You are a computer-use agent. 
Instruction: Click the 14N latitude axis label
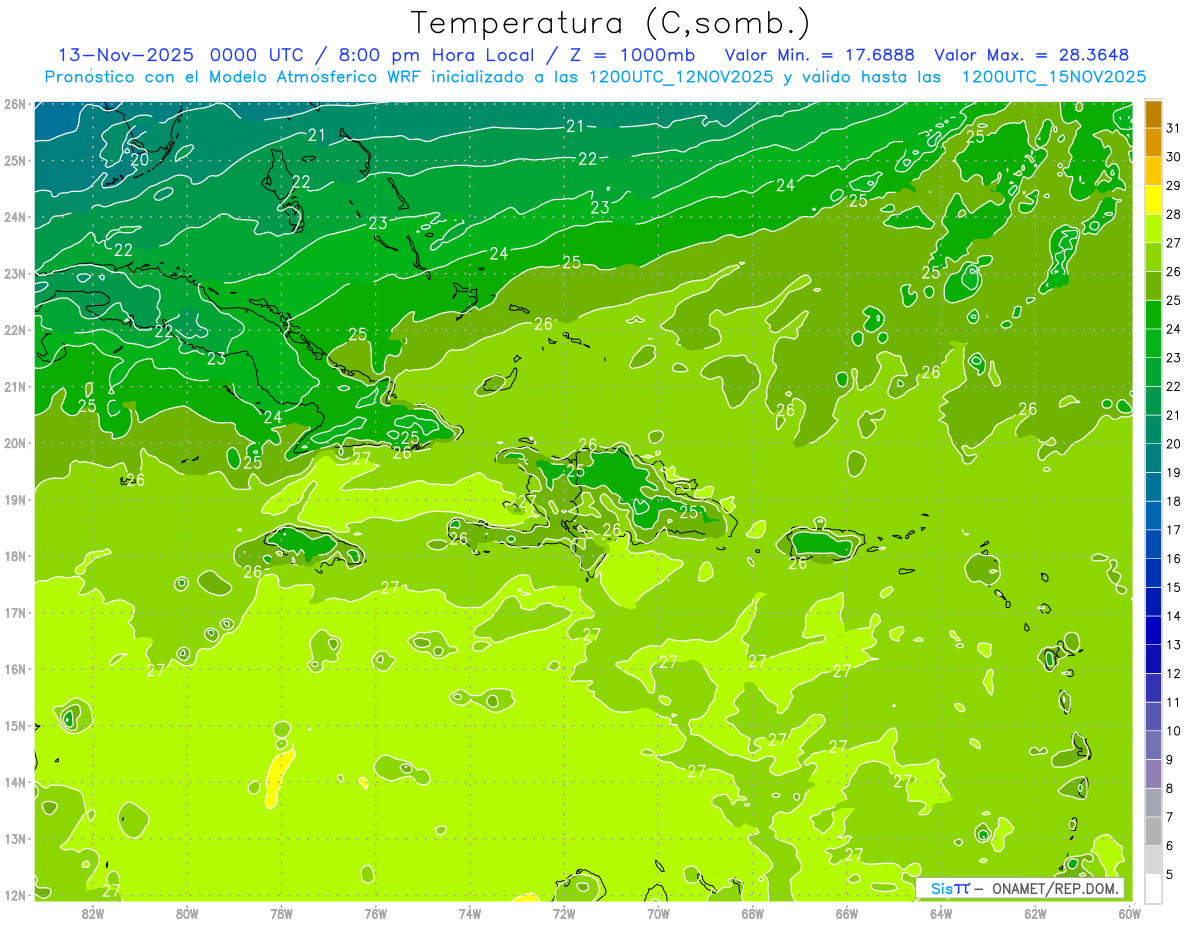pyautogui.click(x=15, y=782)
